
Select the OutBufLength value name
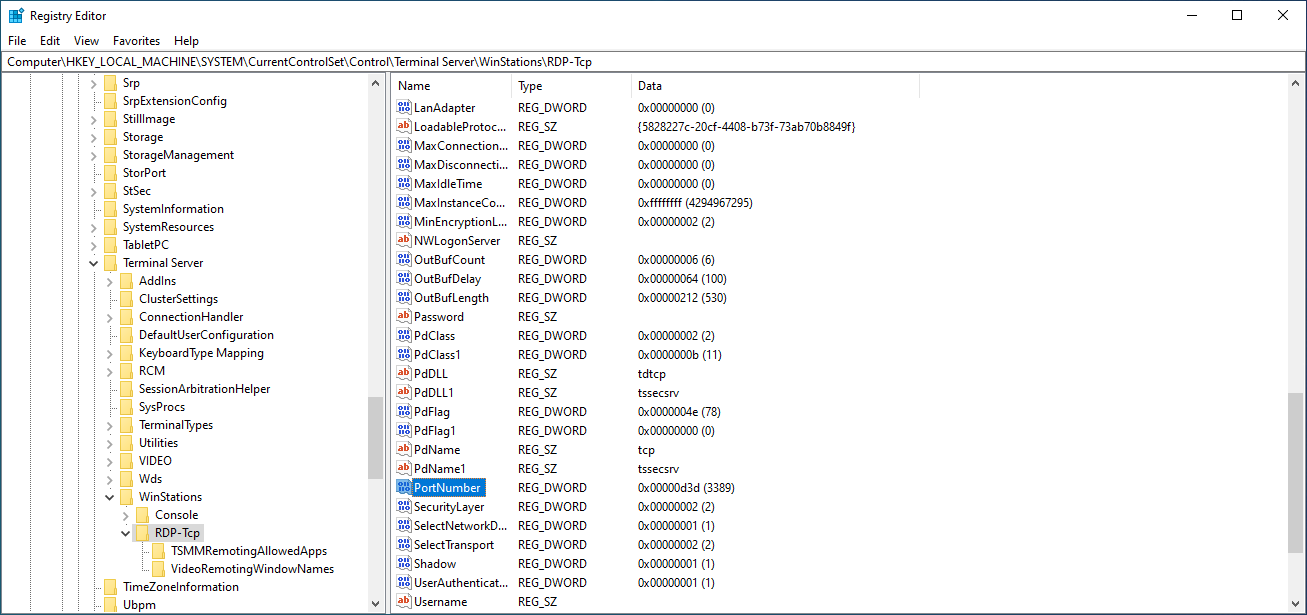tap(451, 297)
